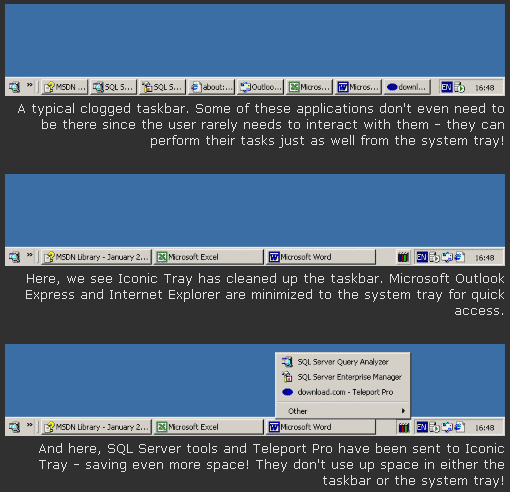Click the Iconic Tray books icon in bottom taskbar
This screenshot has width=510, height=492.
coord(404,427)
